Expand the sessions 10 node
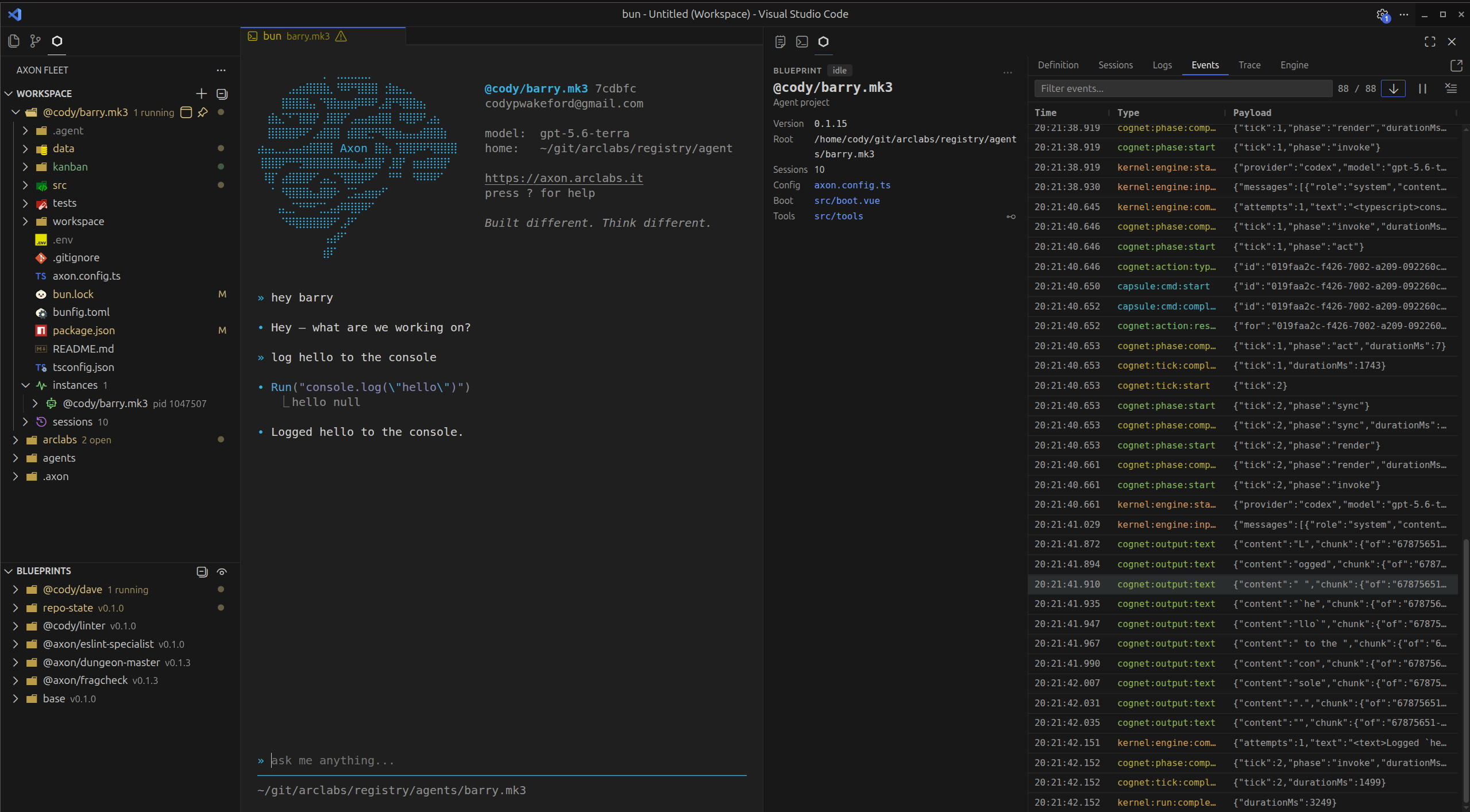The image size is (1470, 812). tap(25, 422)
